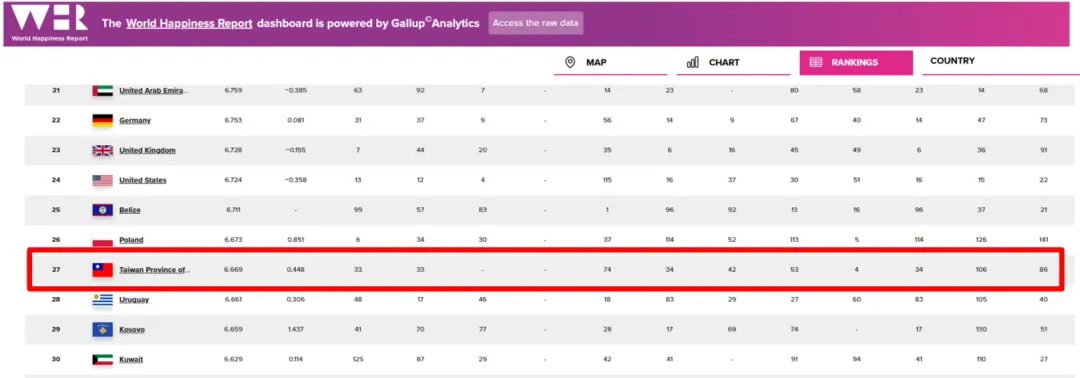Open the World Happiness Report link
1080x378 pixels.
click(x=189, y=23)
